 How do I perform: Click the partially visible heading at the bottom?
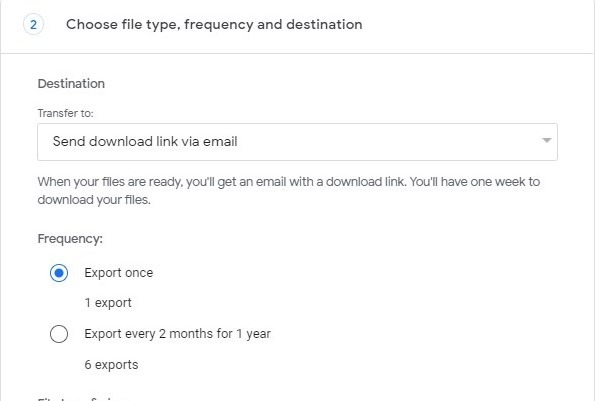[x=83, y=398]
